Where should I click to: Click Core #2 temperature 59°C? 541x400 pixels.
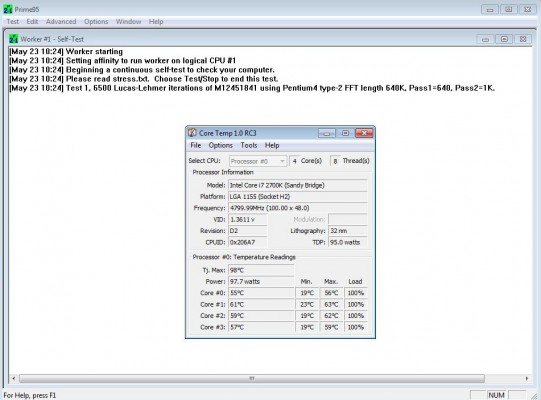(x=261, y=316)
